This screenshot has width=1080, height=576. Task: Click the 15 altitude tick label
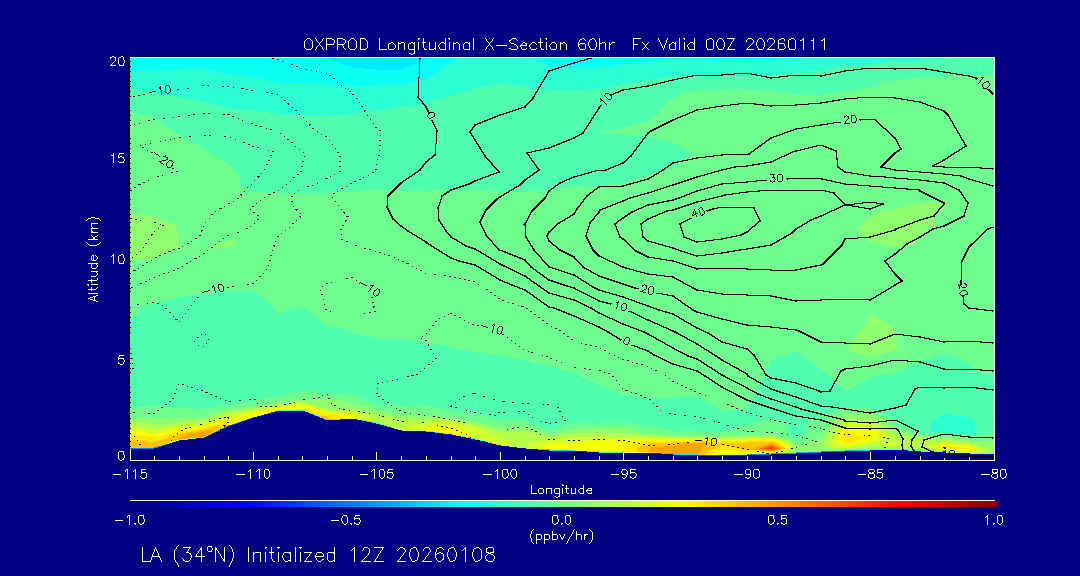114,158
